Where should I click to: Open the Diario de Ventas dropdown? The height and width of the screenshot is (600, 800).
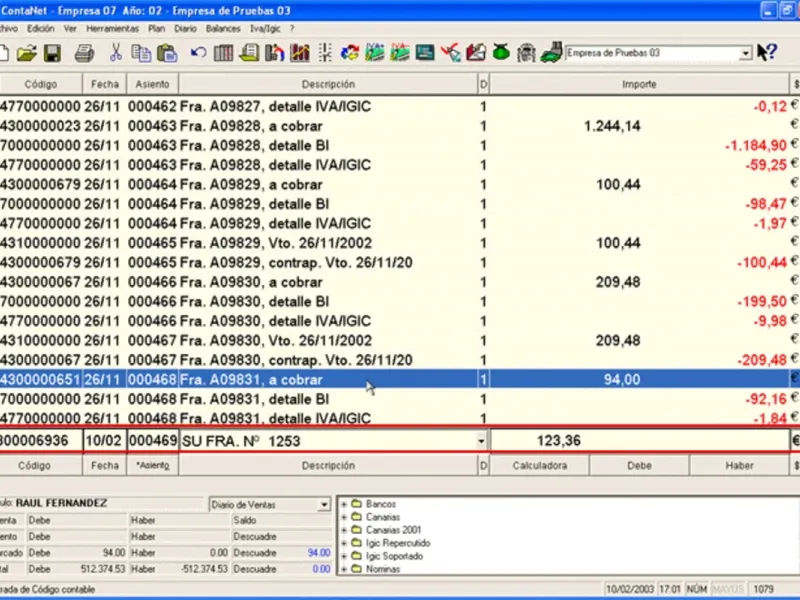pos(323,505)
